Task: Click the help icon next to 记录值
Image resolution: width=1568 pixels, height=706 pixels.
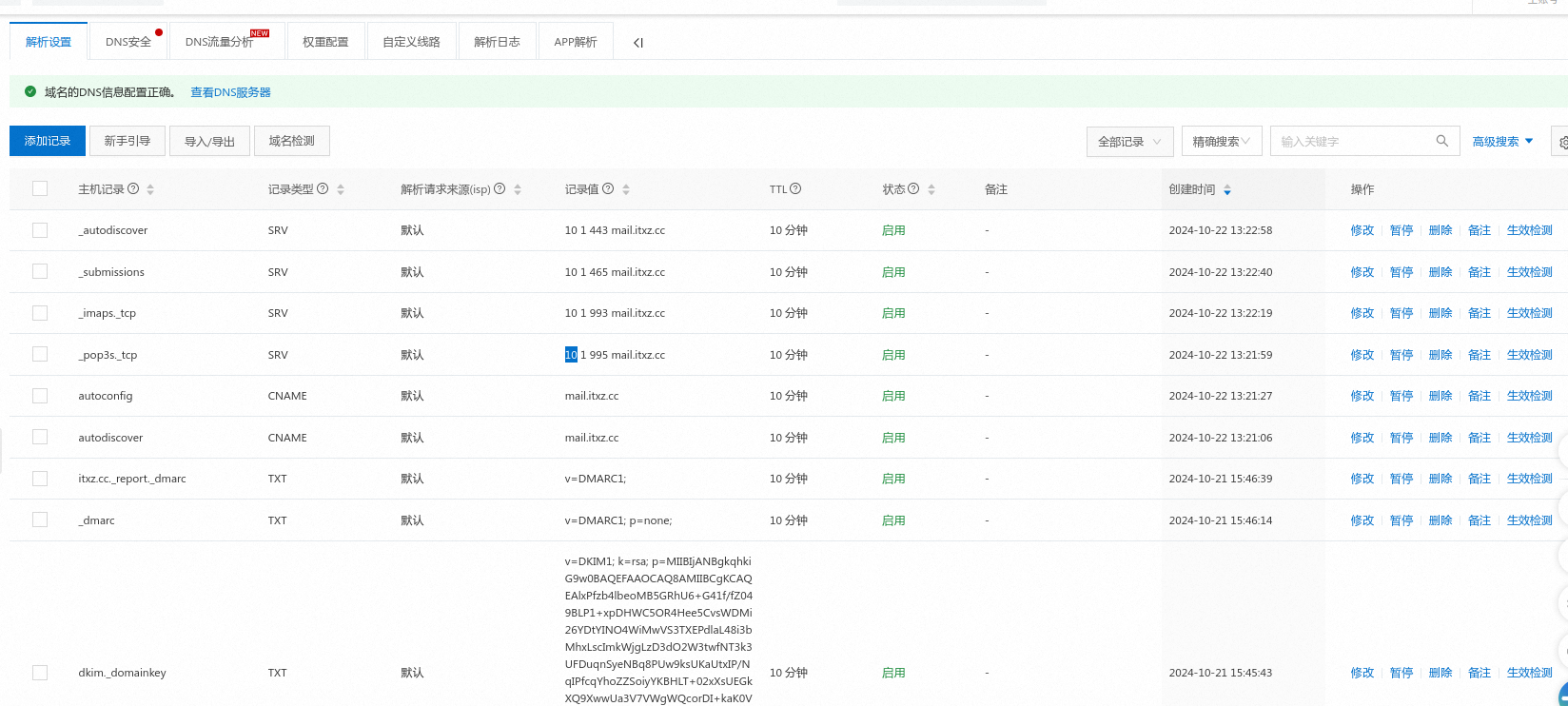Action: click(608, 188)
